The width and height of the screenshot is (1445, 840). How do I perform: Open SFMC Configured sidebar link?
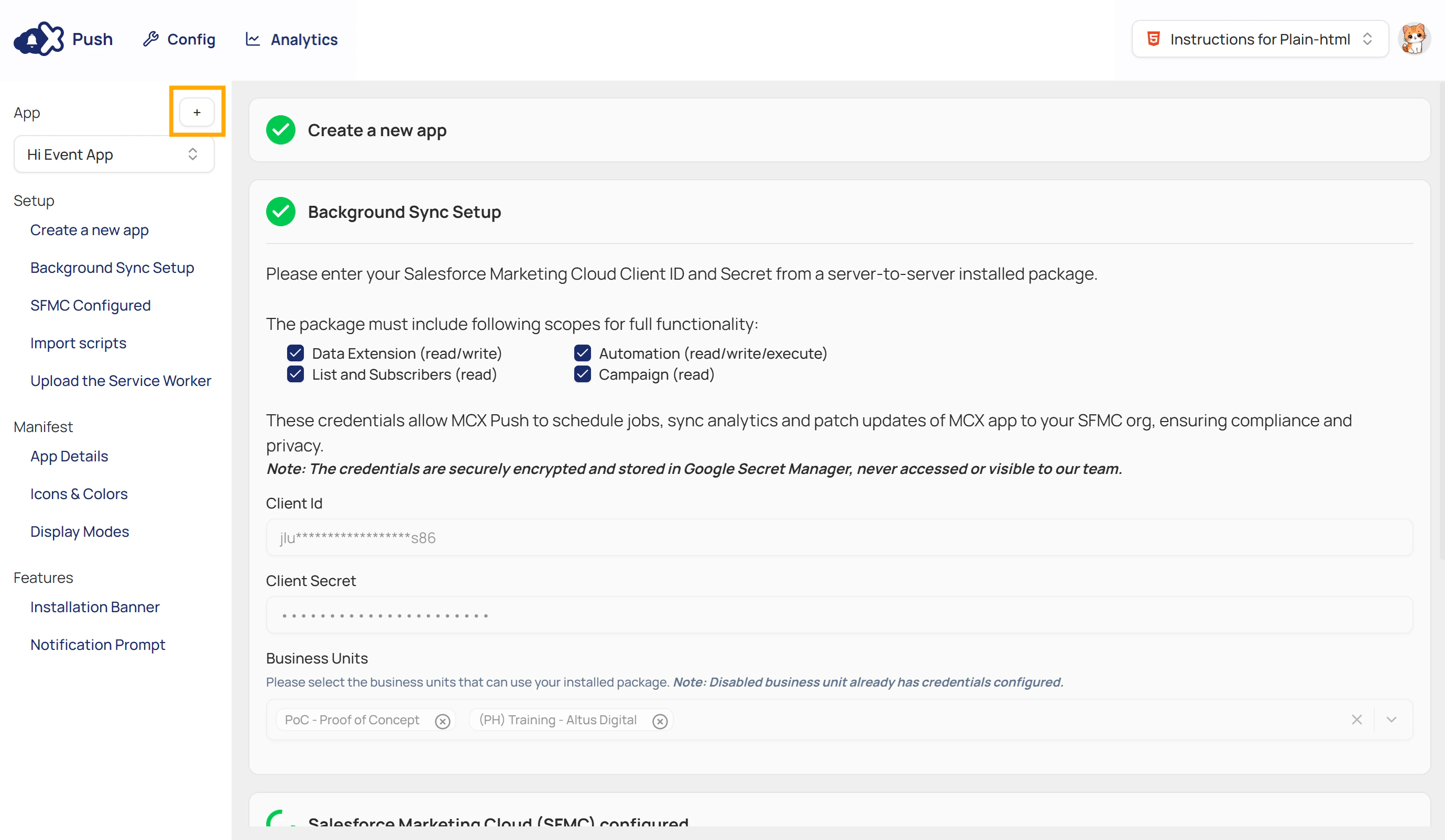91,305
